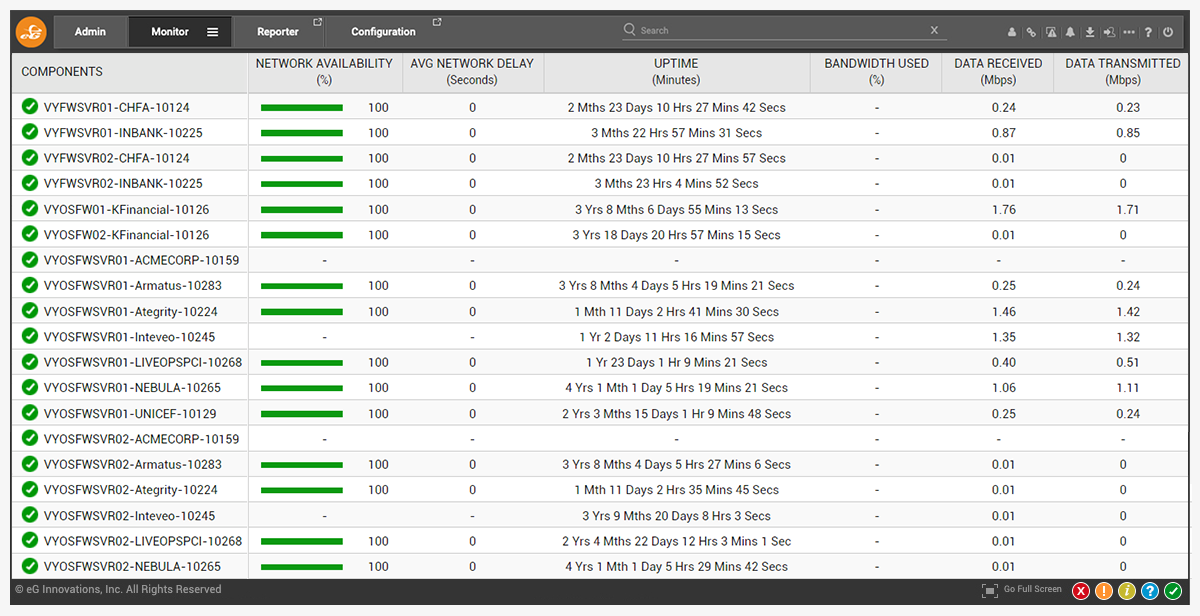
Task: Sort by BANDWIDTH USED column header
Action: 876,71
